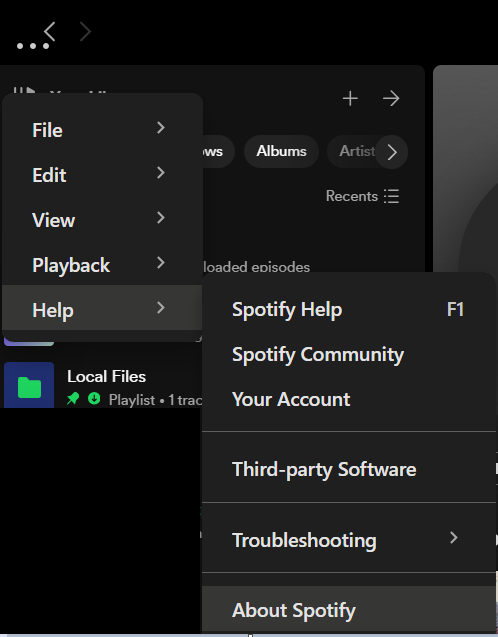Click the chevron next to Edit
The image size is (498, 637).
161,173
